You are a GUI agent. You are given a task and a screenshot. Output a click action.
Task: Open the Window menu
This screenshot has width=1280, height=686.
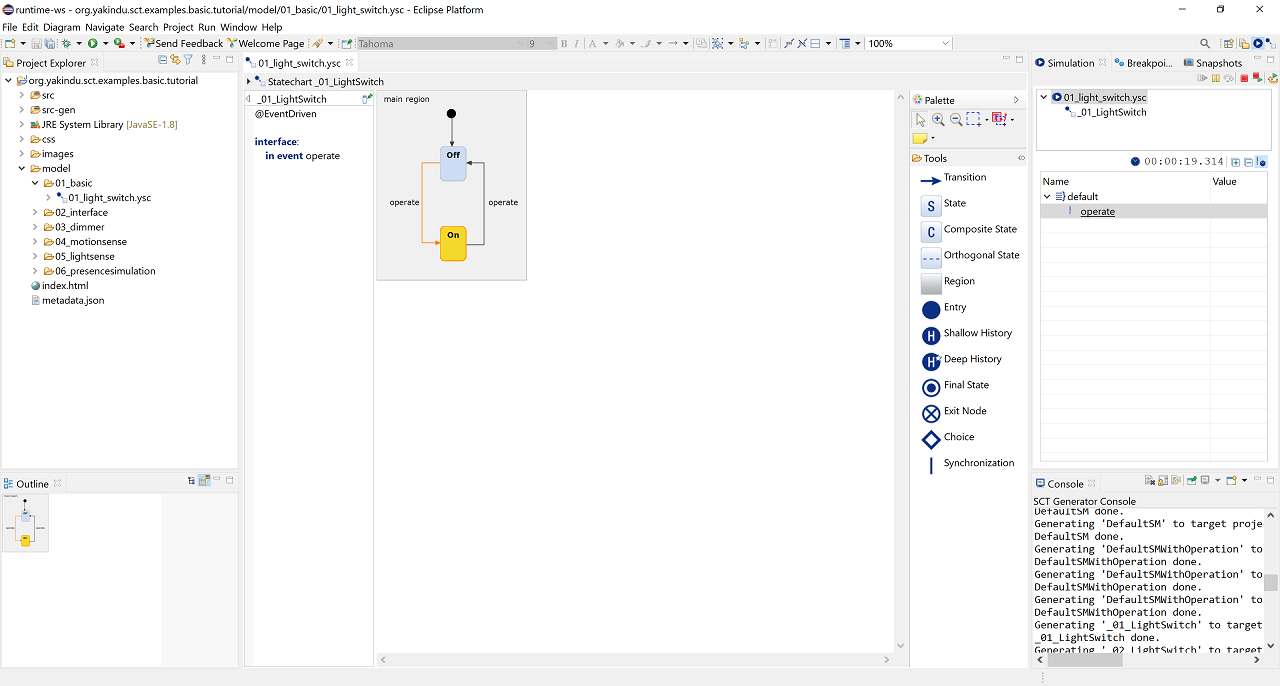pyautogui.click(x=238, y=27)
